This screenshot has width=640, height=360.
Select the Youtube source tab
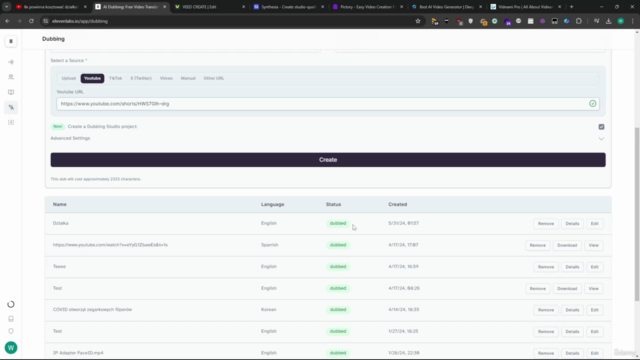92,78
